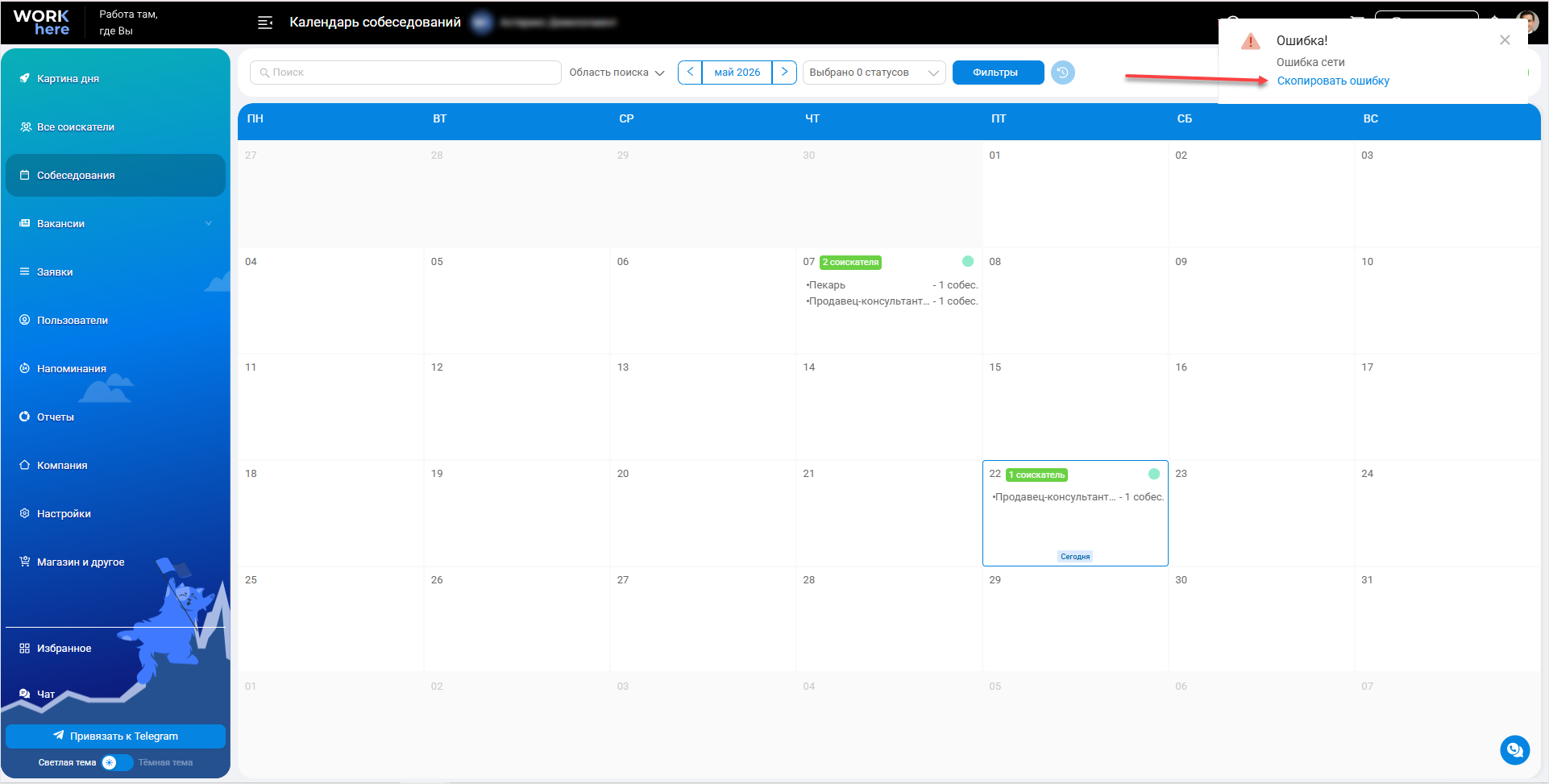Open Настройки in the sidebar
Image resolution: width=1549 pixels, height=784 pixels.
point(115,514)
